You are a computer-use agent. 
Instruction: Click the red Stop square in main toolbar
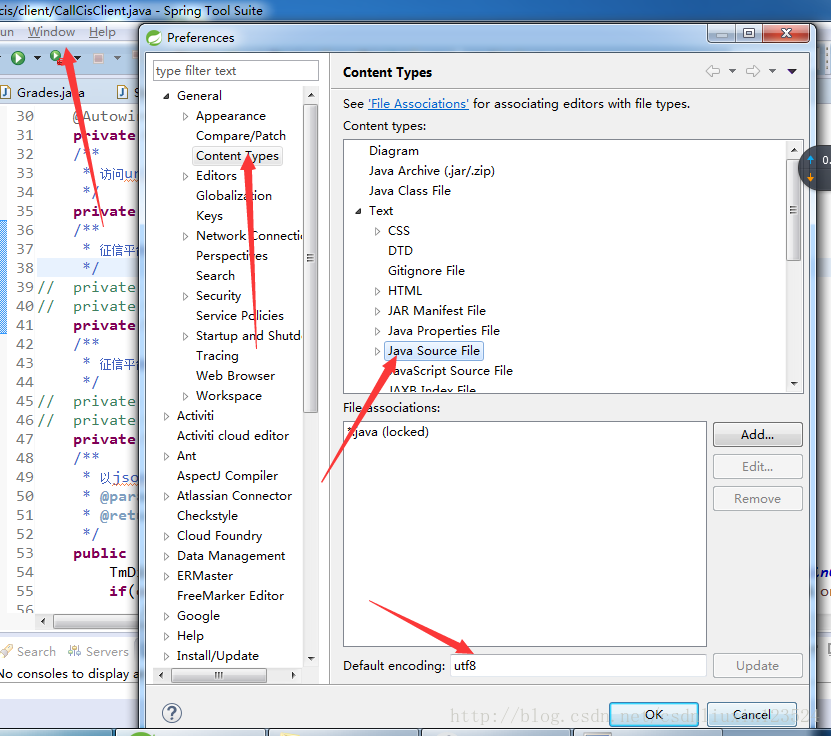click(x=98, y=58)
